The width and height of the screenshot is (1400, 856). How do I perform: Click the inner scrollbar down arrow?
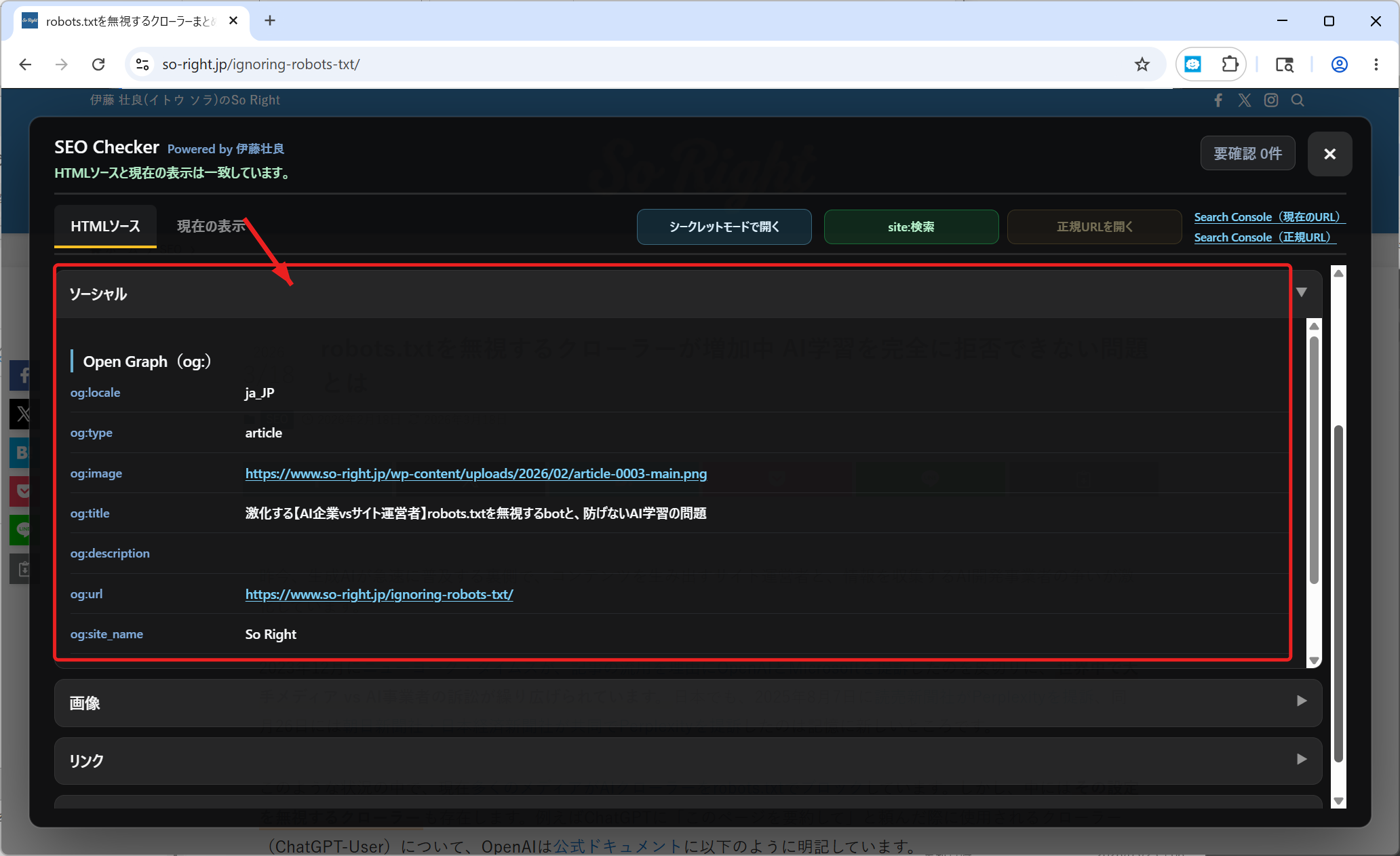(1314, 661)
